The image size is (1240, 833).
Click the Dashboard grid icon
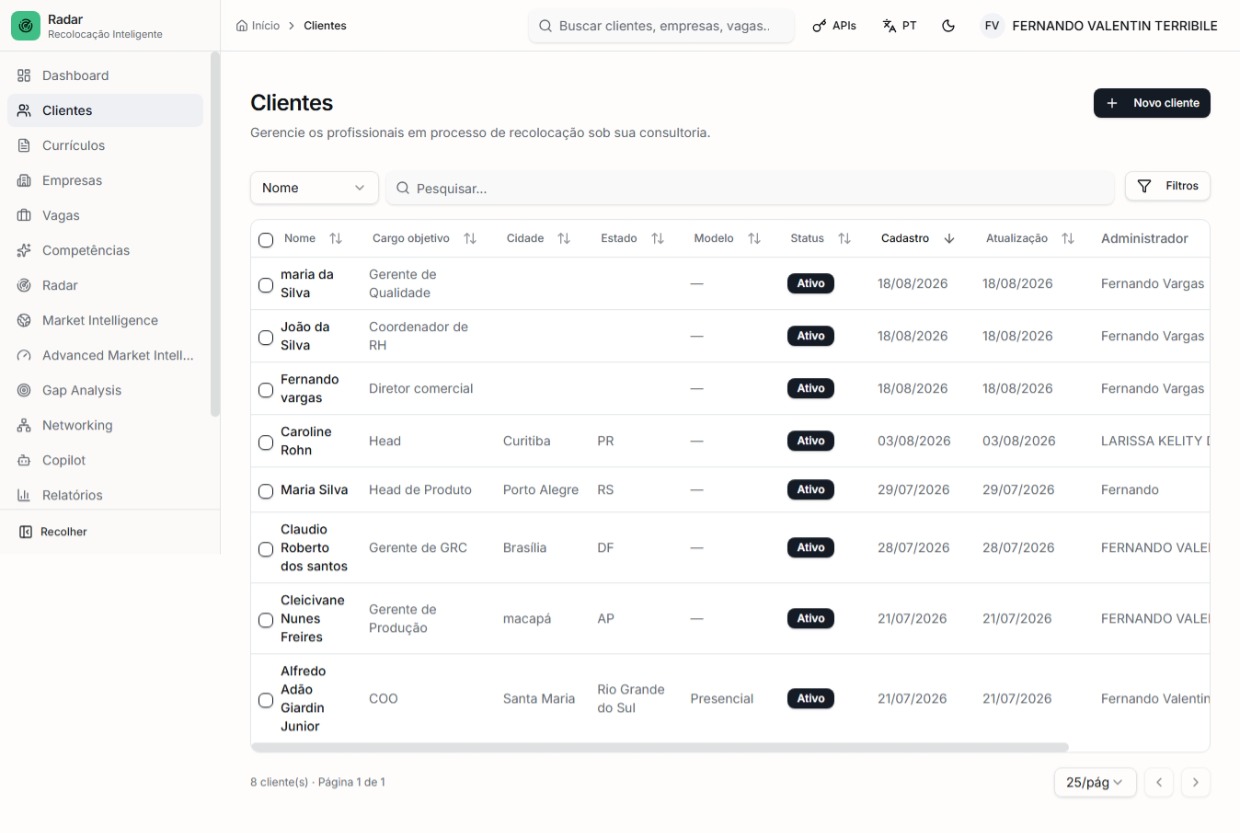point(24,75)
